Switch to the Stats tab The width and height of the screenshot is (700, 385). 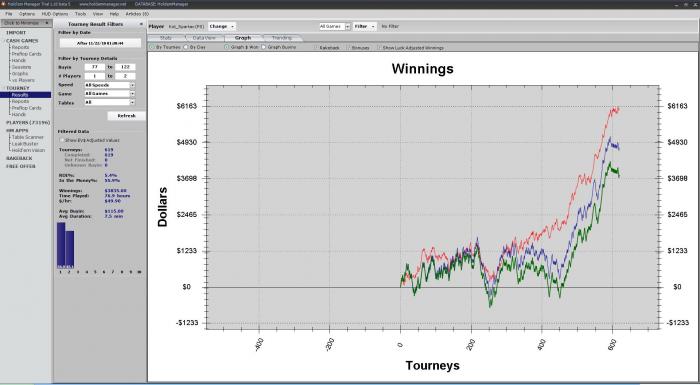[x=166, y=38]
